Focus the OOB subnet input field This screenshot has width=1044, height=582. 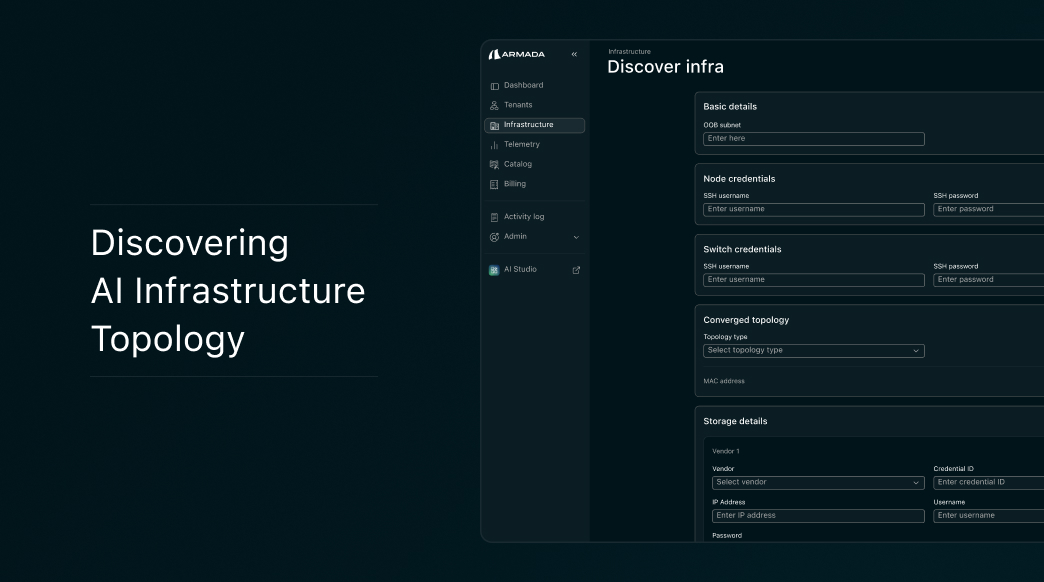point(814,139)
